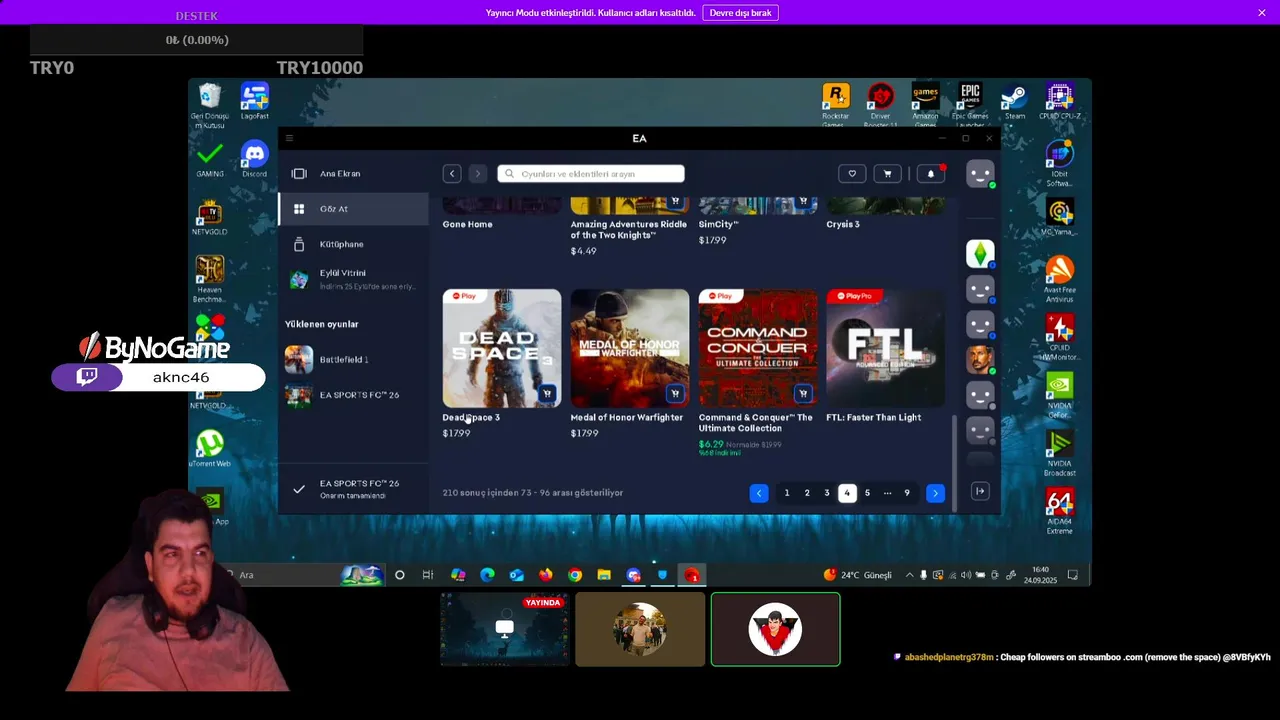Open NVIDIA Broadcast desktop icon
Viewport: 1280px width, 720px height.
[1059, 452]
